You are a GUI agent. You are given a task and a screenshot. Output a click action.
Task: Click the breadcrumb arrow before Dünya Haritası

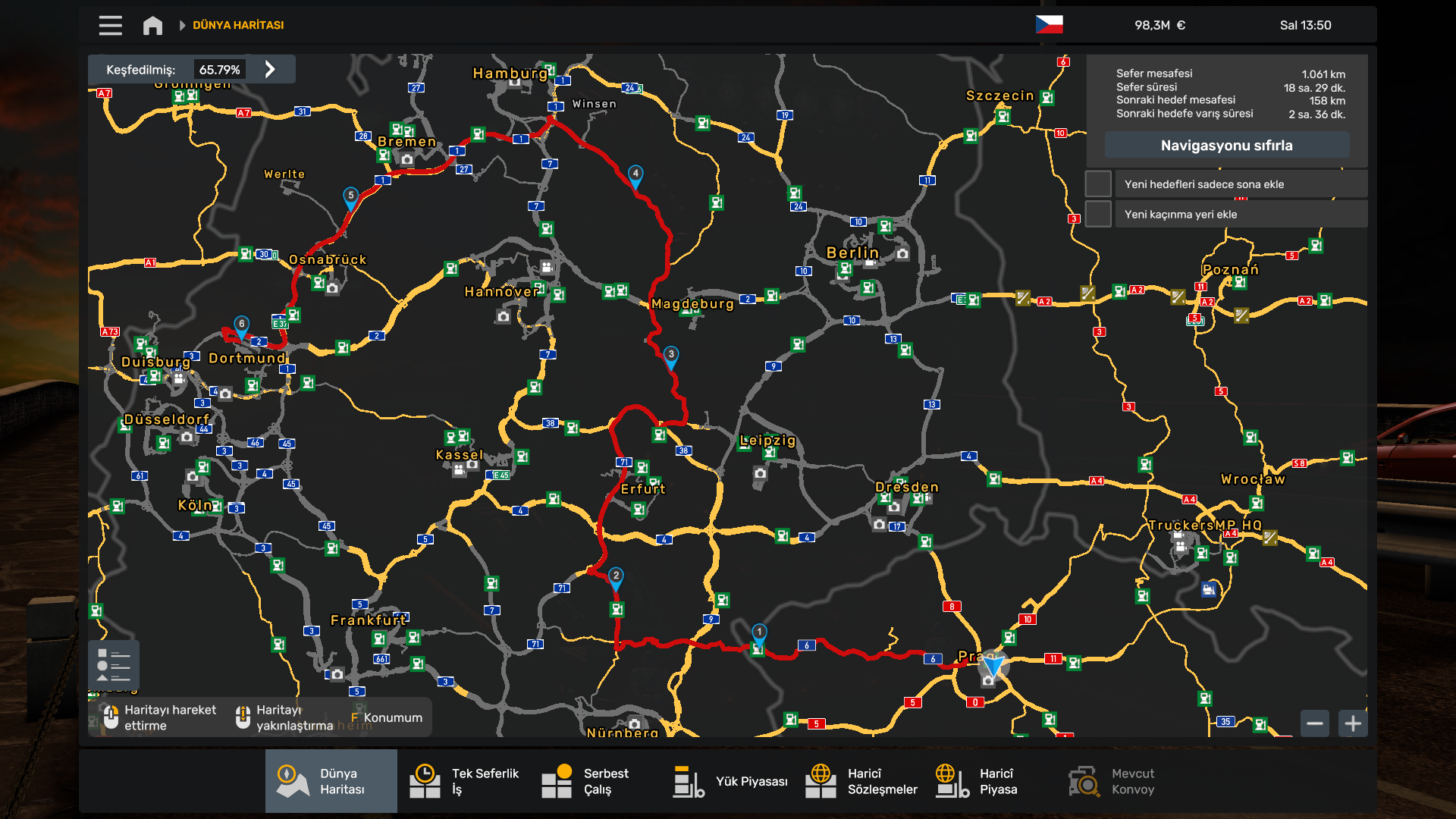[182, 25]
